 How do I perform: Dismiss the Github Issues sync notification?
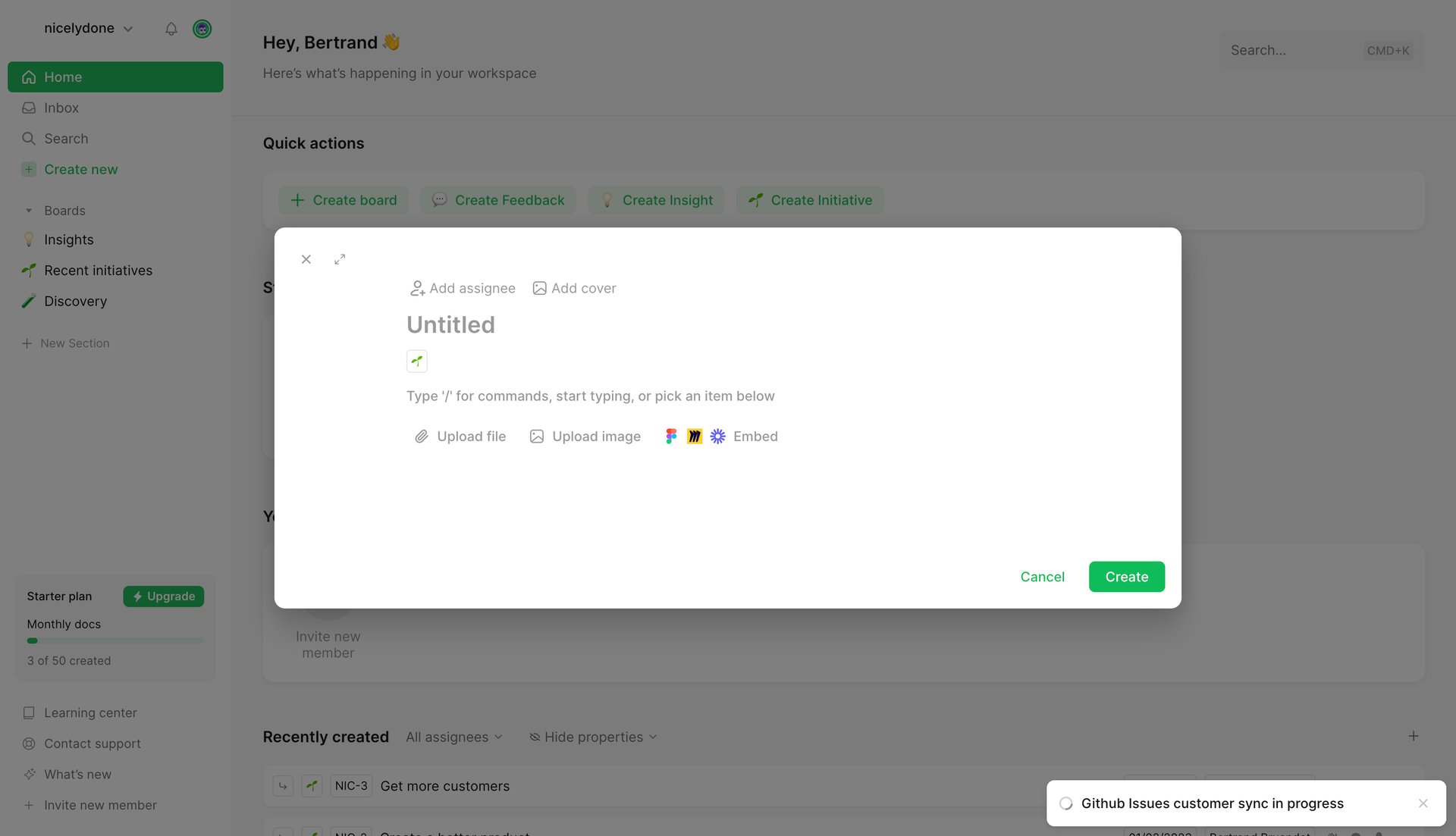(1423, 803)
